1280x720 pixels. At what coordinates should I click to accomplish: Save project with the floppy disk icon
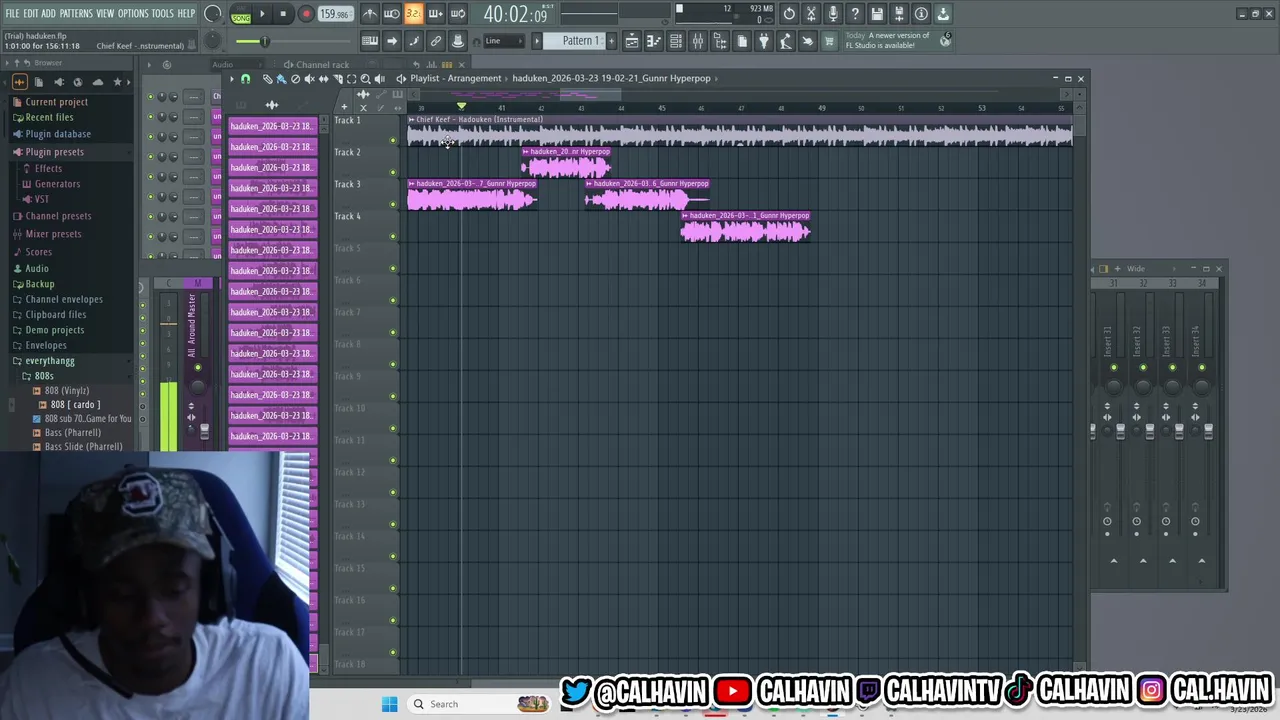pos(877,14)
